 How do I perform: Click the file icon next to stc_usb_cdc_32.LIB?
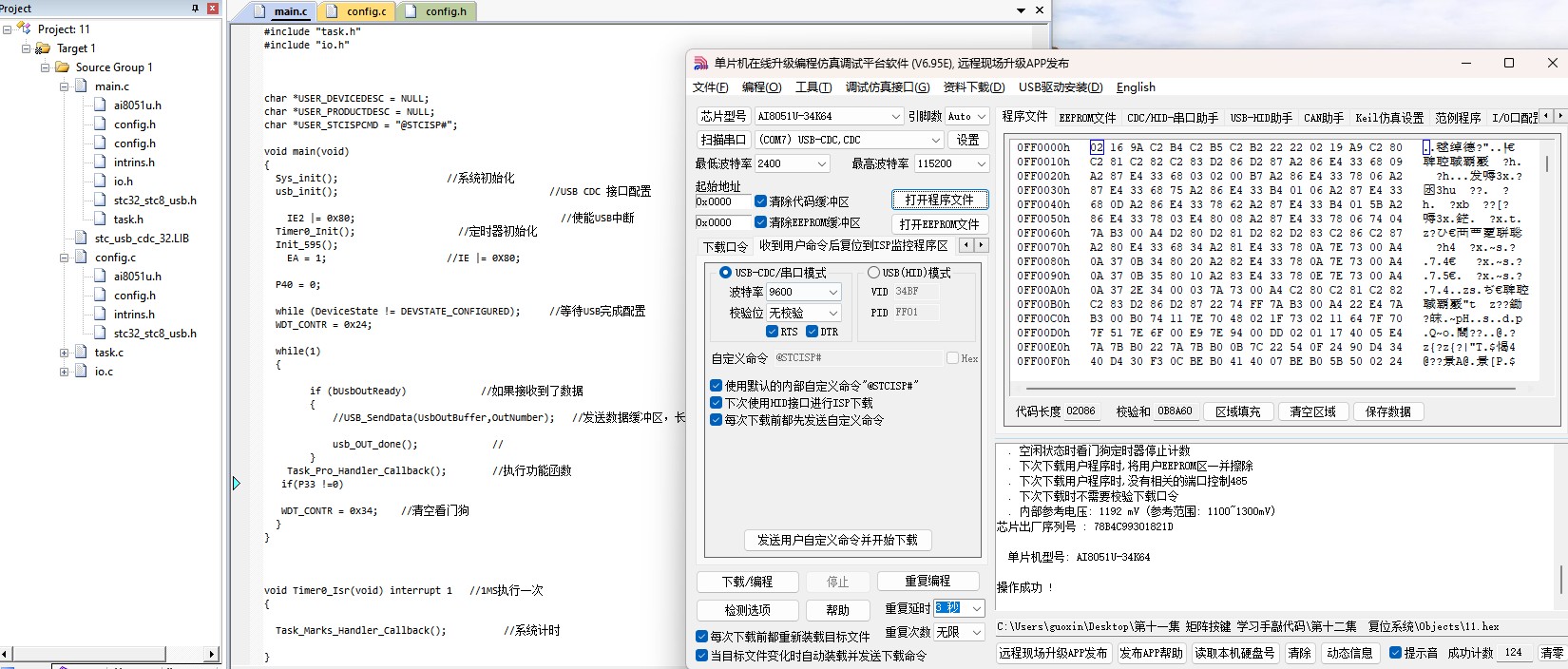point(82,238)
